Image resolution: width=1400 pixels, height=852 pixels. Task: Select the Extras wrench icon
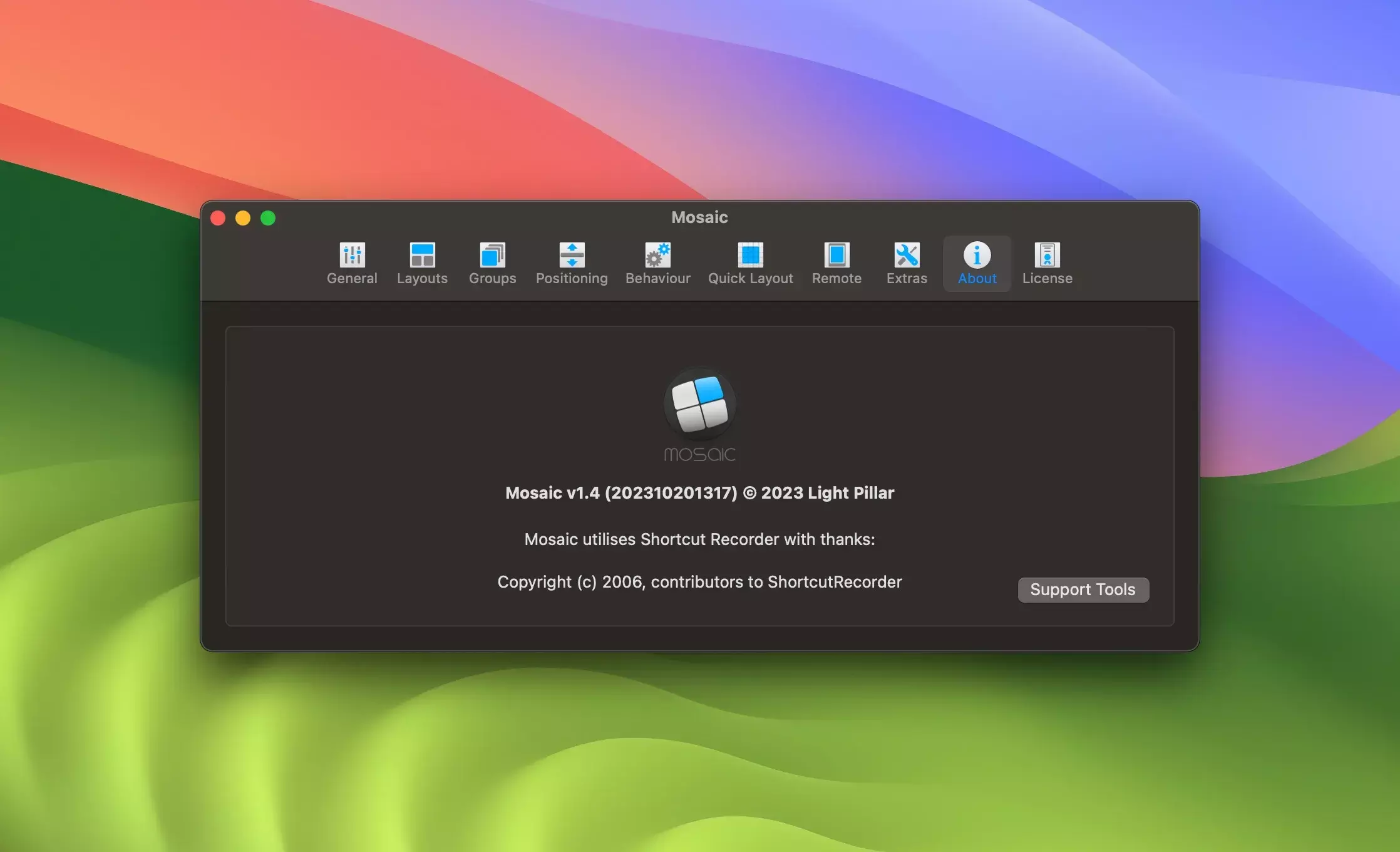(x=907, y=255)
